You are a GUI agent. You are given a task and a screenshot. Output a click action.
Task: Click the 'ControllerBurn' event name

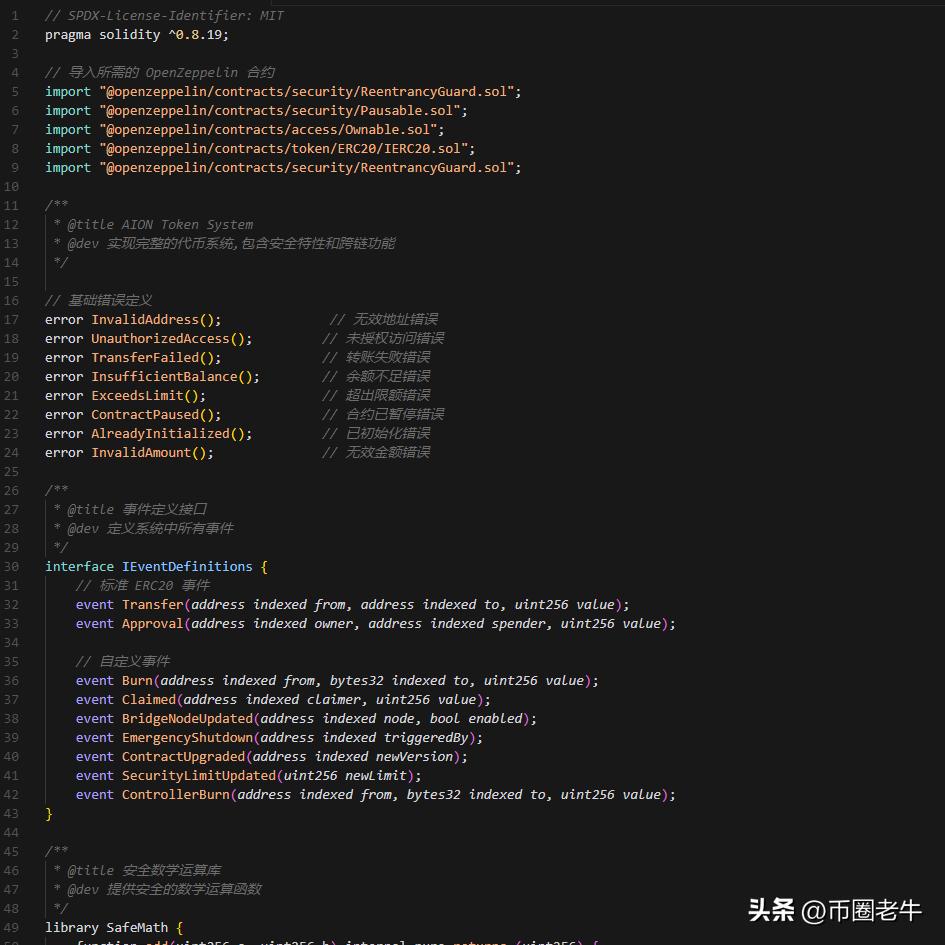176,794
